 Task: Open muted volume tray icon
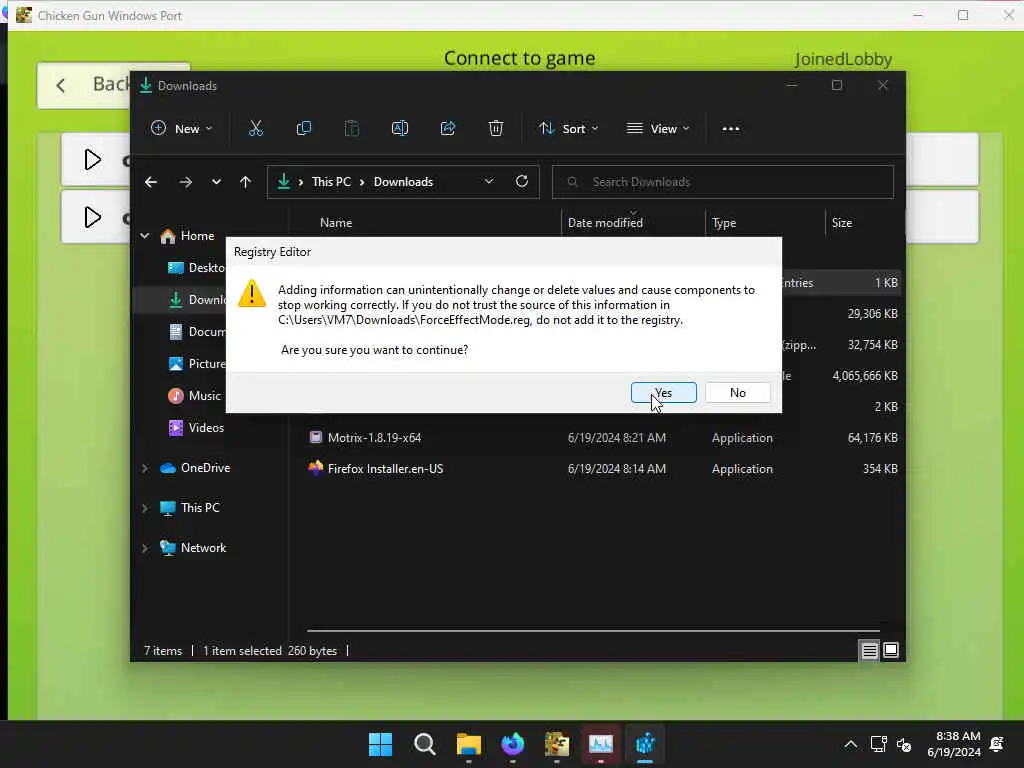tap(904, 744)
